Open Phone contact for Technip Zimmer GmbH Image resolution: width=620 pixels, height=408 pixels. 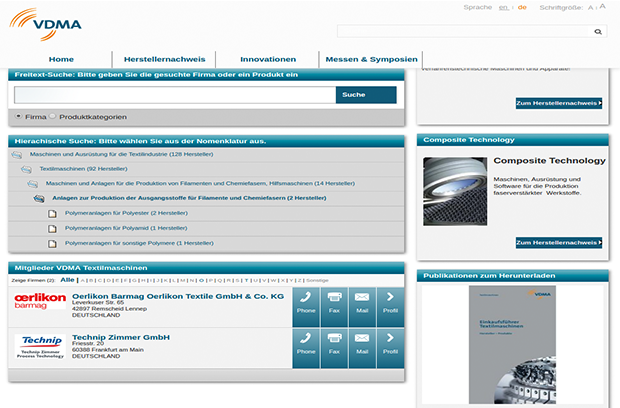pos(306,348)
